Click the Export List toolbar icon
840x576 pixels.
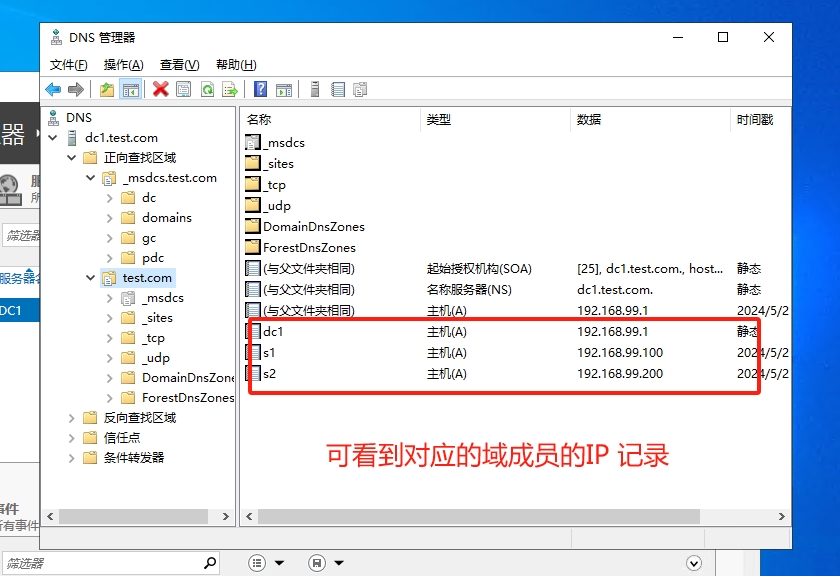[230, 89]
